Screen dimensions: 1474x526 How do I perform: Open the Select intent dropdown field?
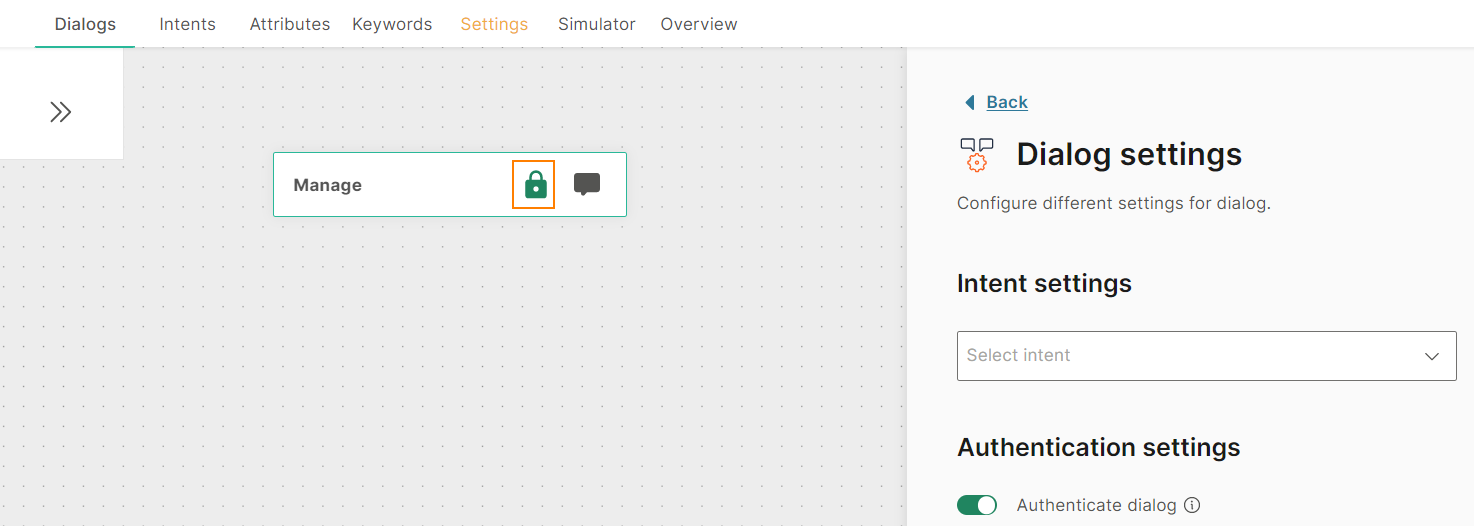point(1190,356)
